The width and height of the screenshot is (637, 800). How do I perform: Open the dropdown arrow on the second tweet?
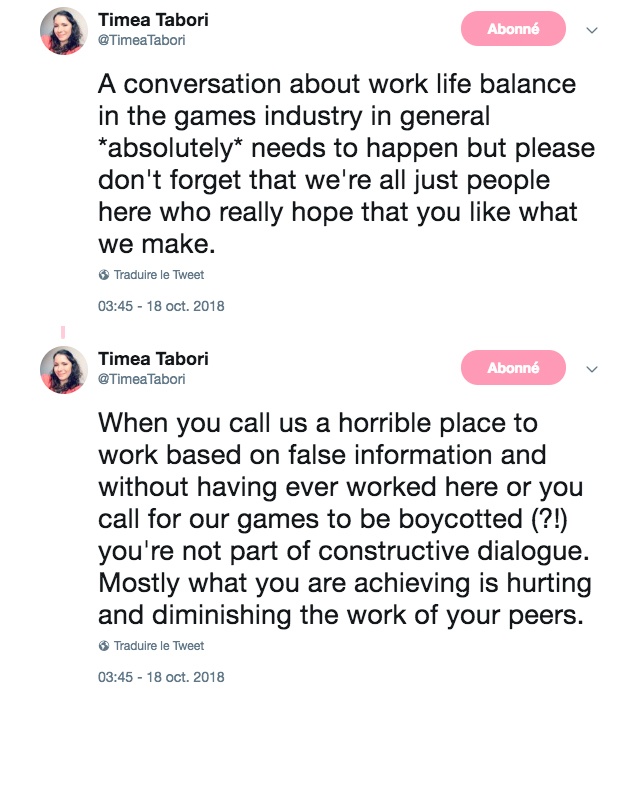(591, 370)
